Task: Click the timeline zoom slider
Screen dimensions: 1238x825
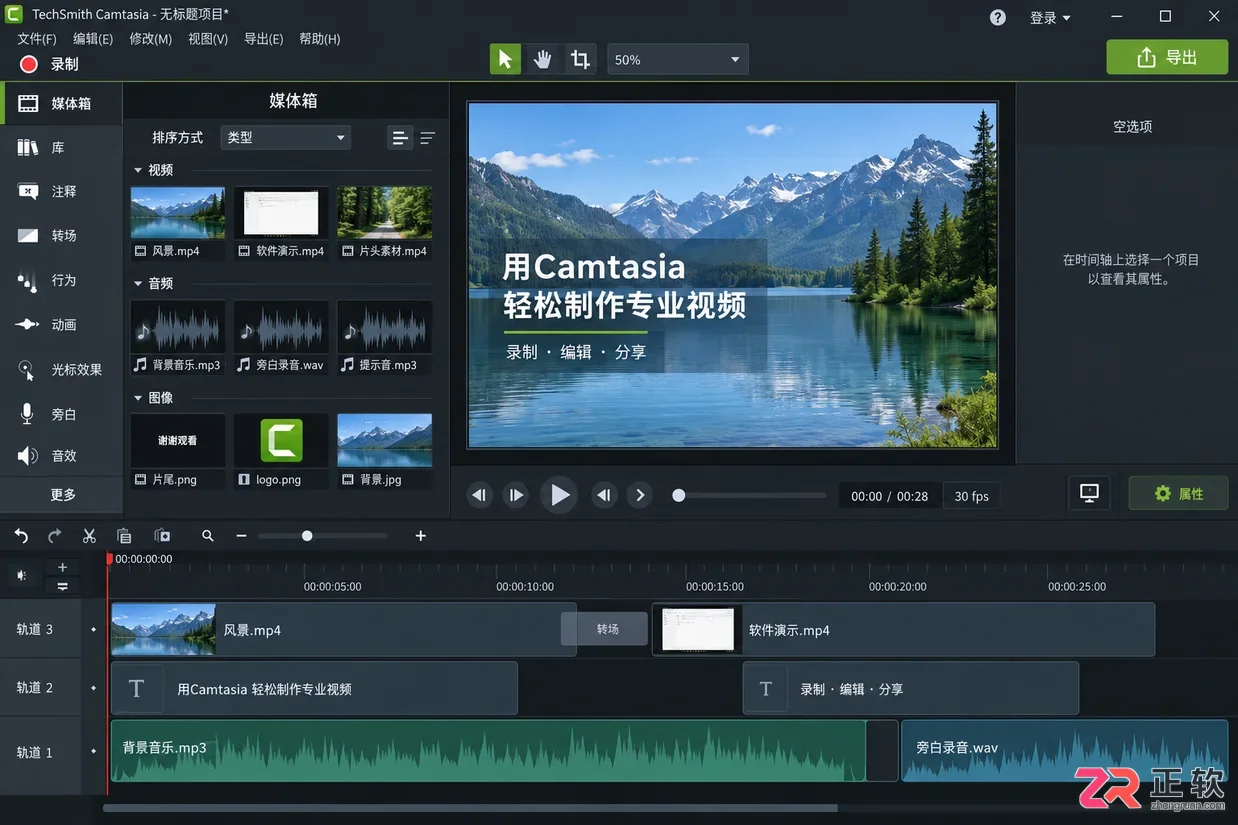Action: (323, 536)
